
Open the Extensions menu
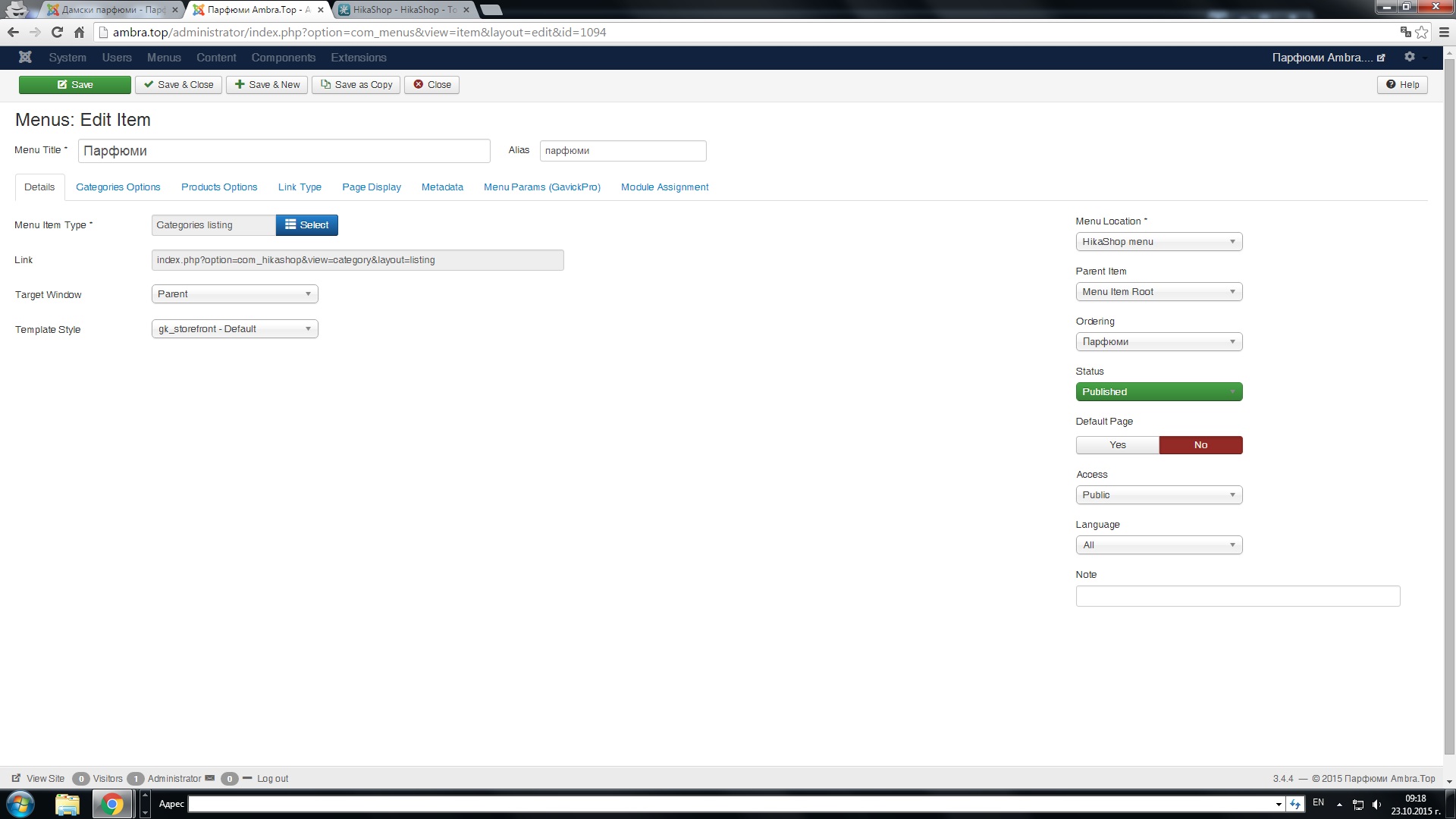point(359,58)
